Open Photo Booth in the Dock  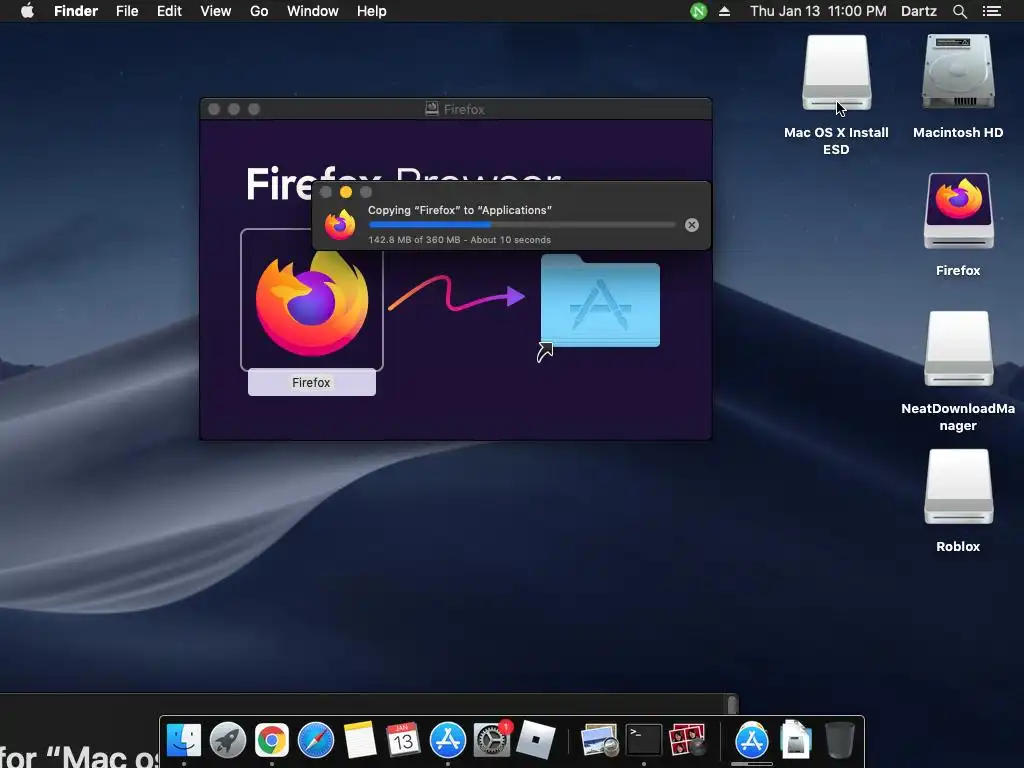[688, 741]
